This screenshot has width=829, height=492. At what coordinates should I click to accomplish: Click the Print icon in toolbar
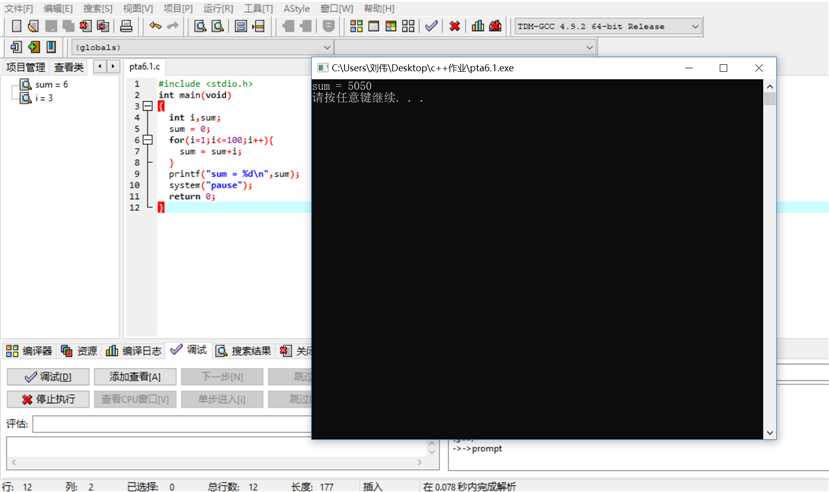126,26
